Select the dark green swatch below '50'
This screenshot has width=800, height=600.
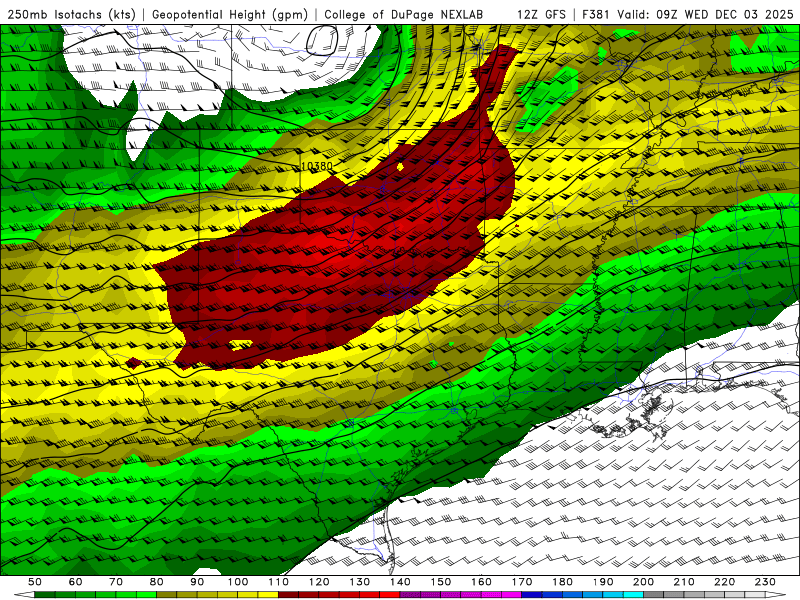pos(44,595)
